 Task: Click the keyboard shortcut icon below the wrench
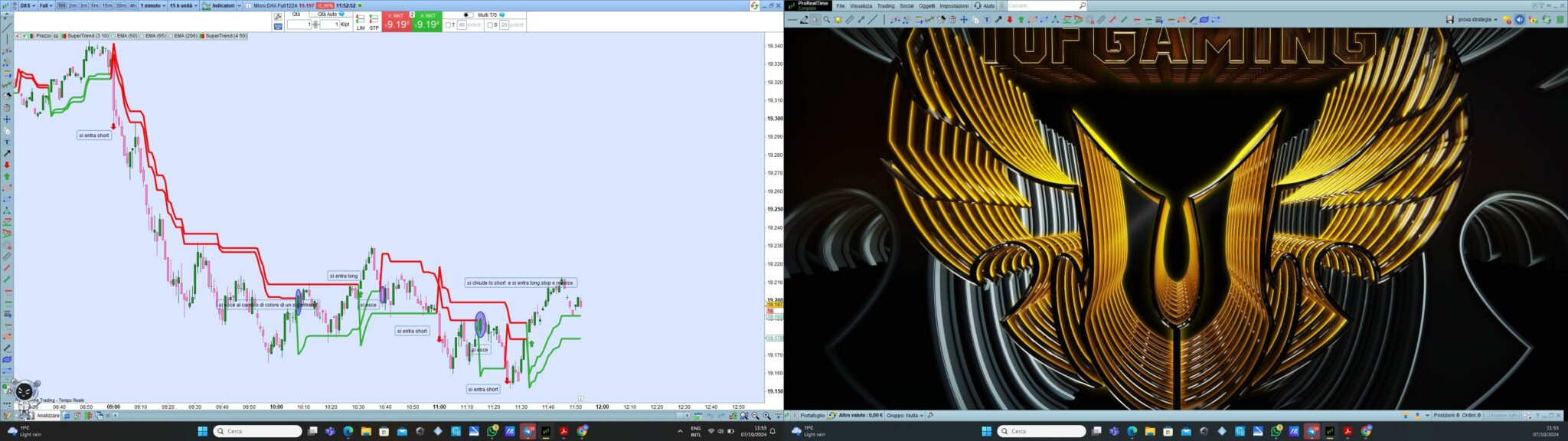pos(277,26)
